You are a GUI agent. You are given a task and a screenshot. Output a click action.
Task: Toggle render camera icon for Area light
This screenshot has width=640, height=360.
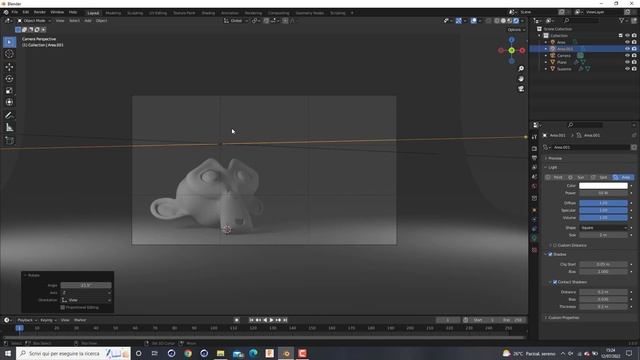point(634,42)
